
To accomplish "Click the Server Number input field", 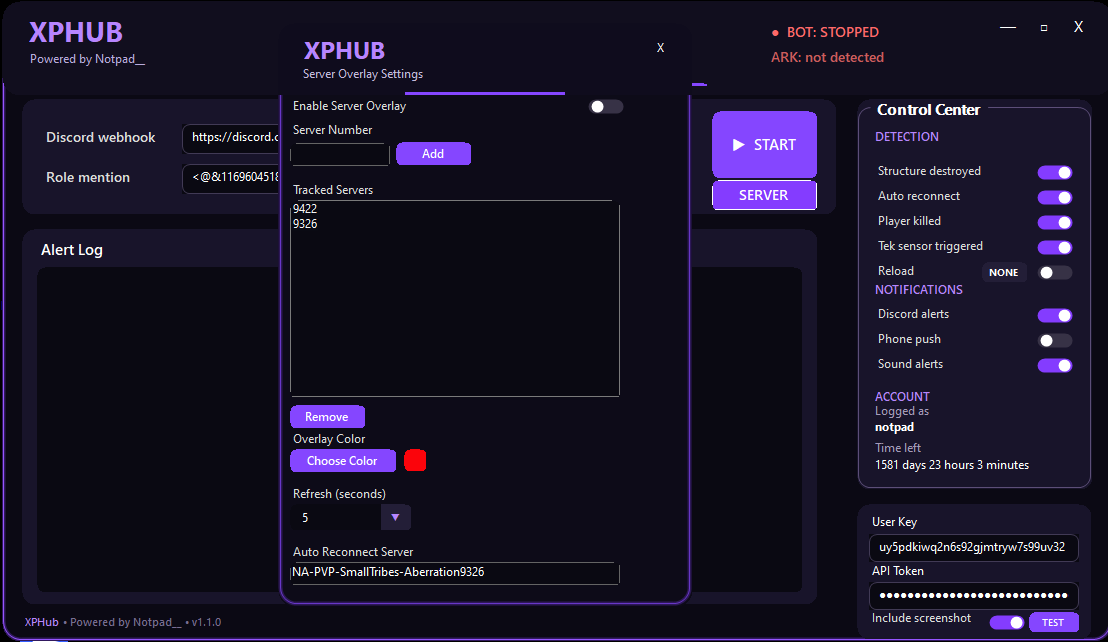I will coord(340,155).
